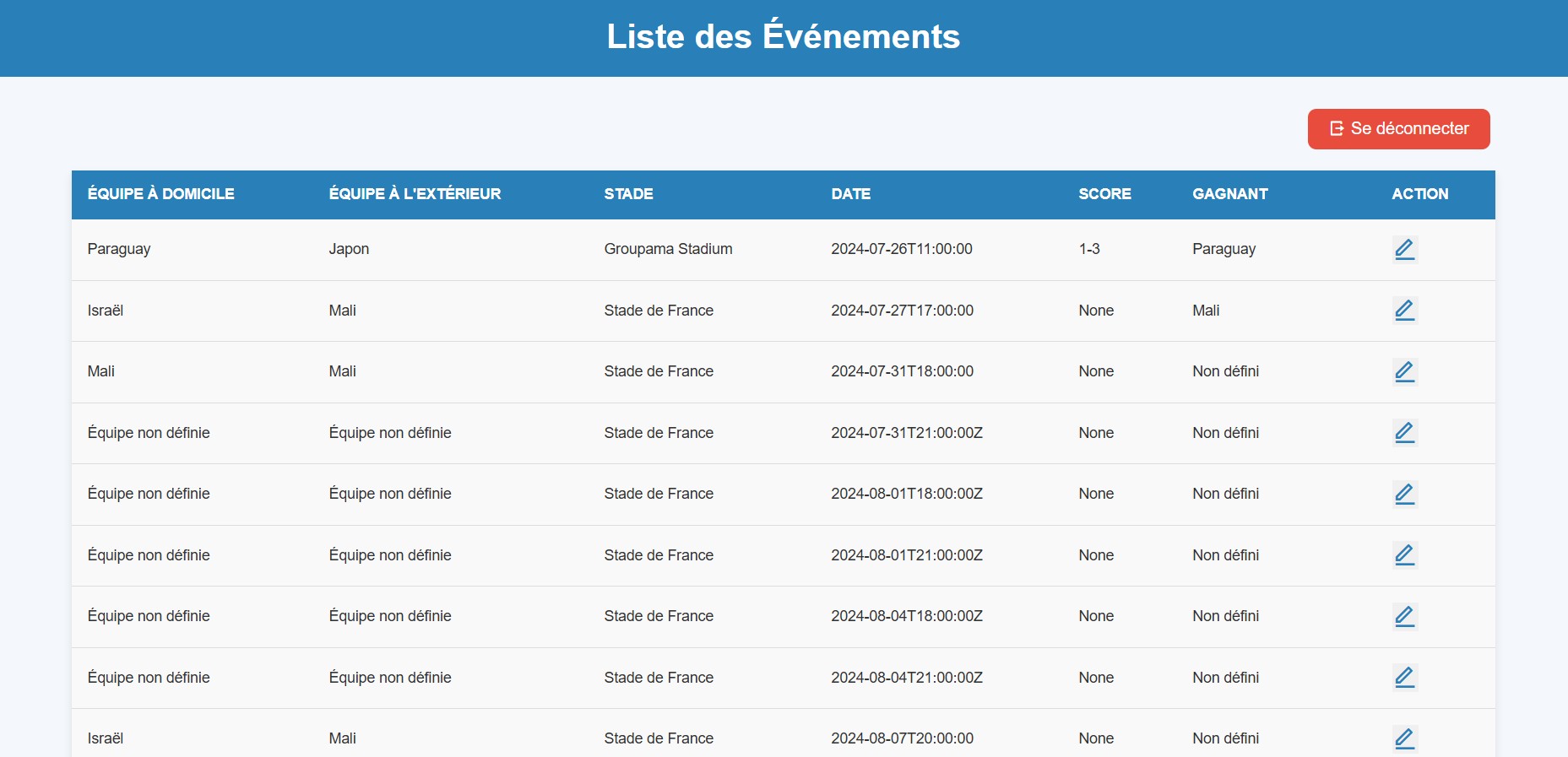Edit the Israël vs Mali 2024-07-27 event

pyautogui.click(x=1404, y=311)
